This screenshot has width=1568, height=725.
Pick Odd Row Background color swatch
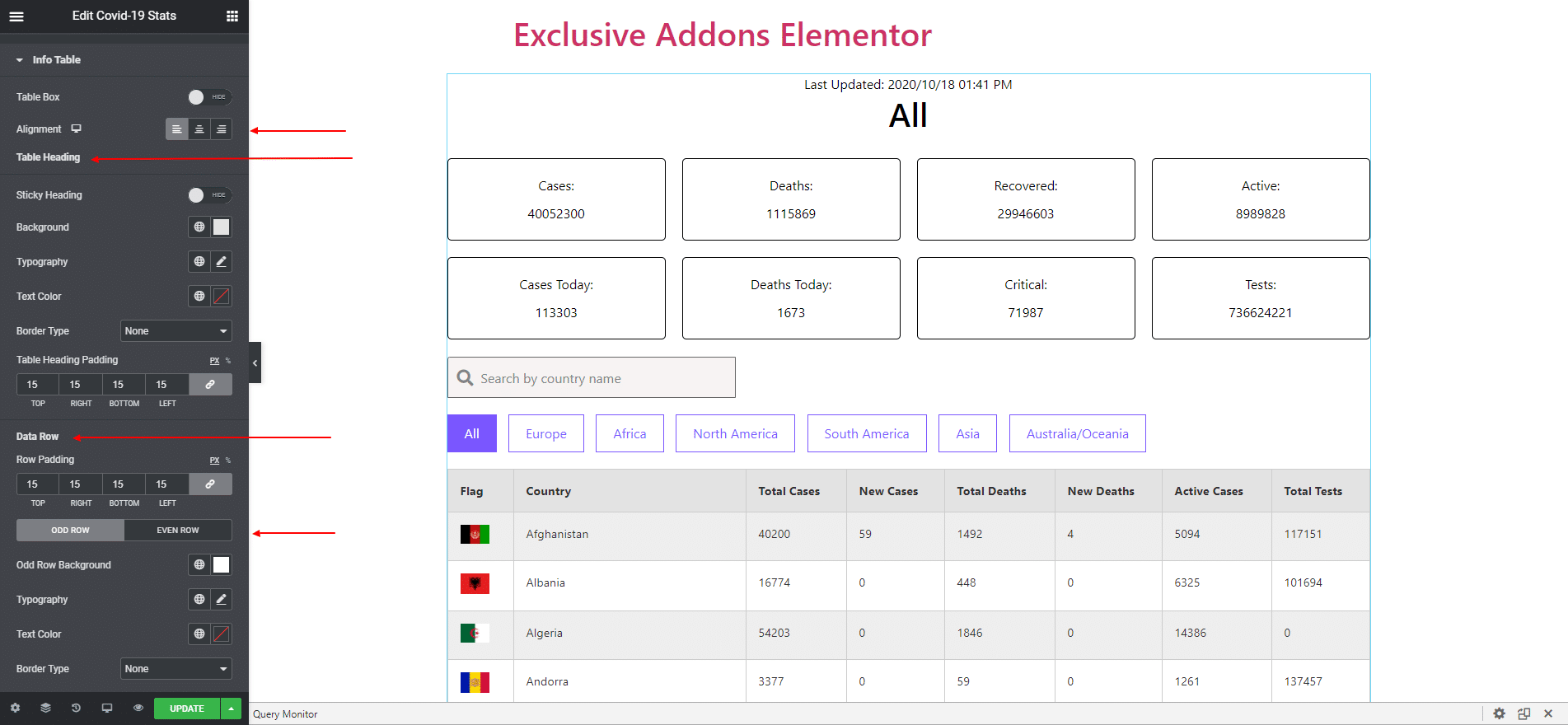click(222, 564)
